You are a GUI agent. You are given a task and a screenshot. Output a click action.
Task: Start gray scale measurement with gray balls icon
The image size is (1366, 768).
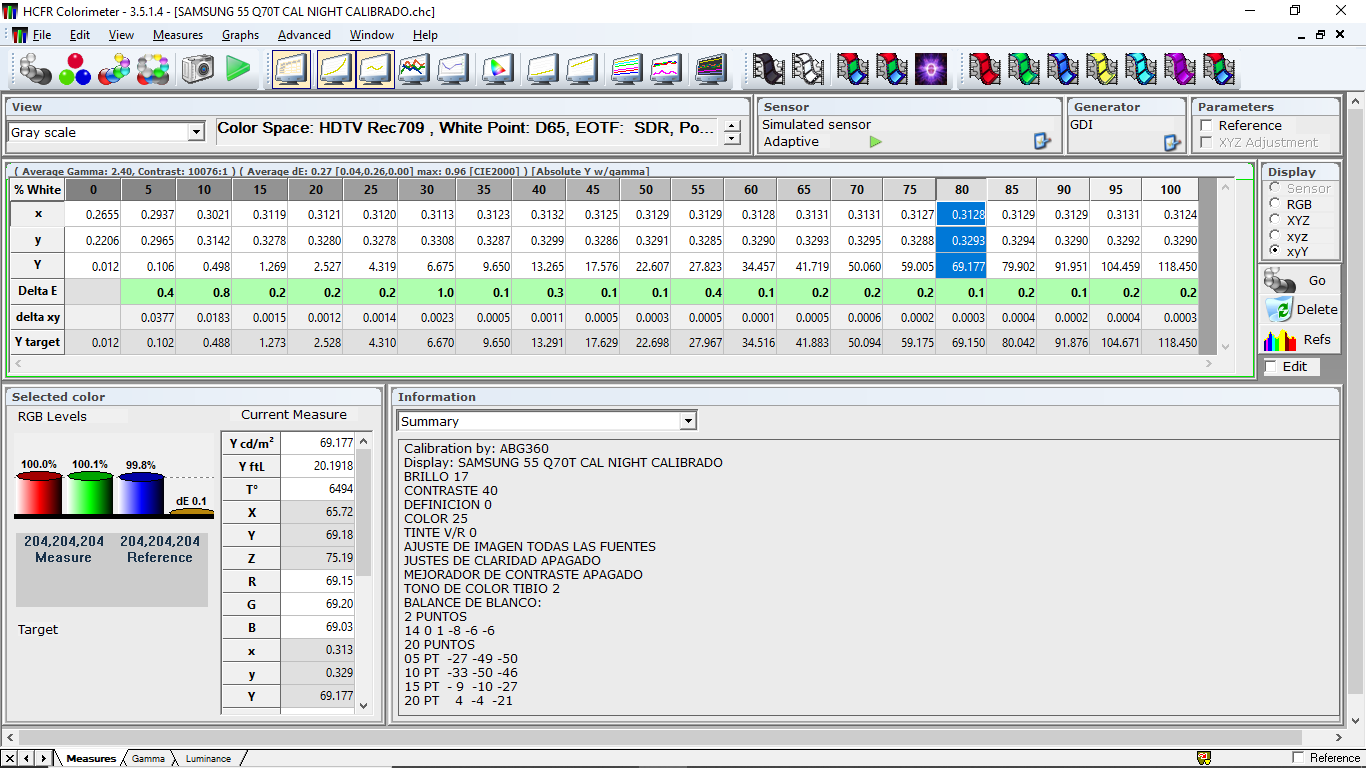click(x=36, y=69)
